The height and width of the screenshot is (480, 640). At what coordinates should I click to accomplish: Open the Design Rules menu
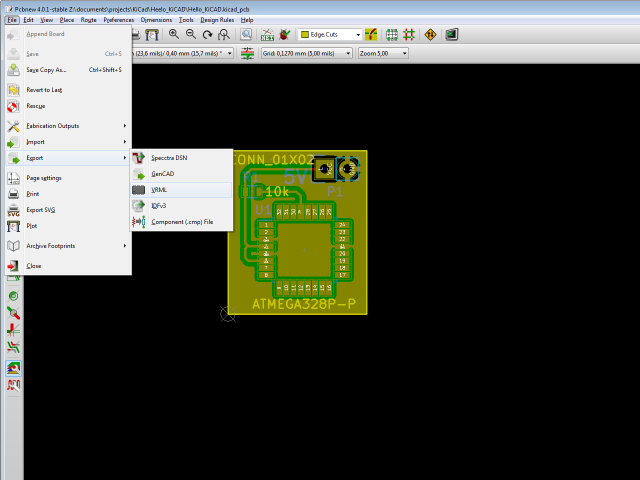pos(217,20)
